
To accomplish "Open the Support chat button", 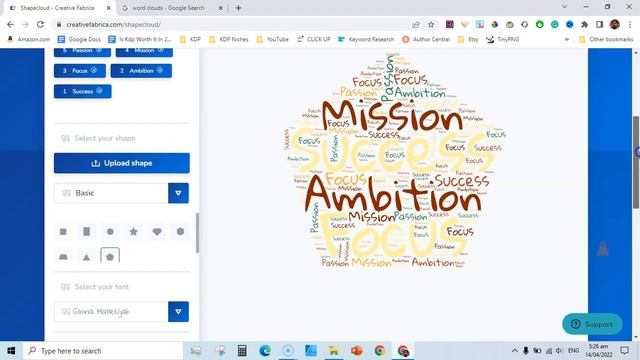I will tap(592, 324).
